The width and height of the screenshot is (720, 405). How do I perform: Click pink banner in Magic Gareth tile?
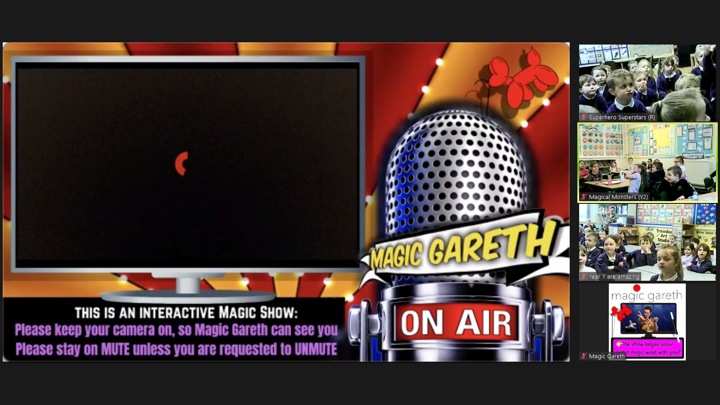[x=647, y=348]
